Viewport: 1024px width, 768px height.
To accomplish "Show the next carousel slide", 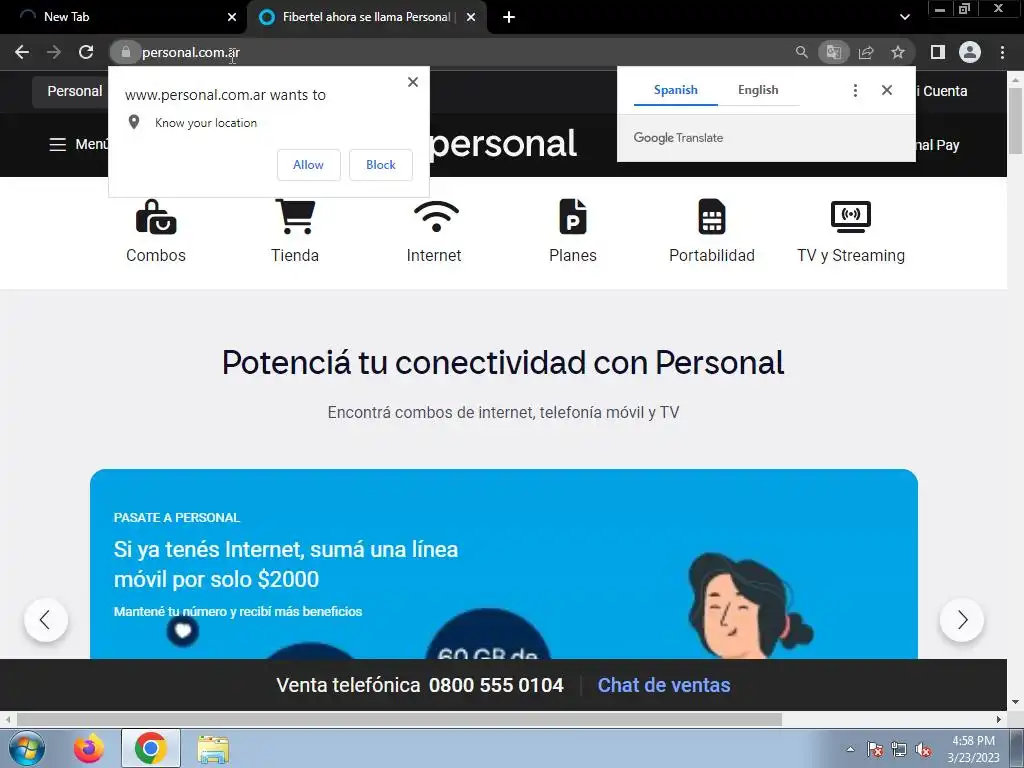I will point(961,620).
